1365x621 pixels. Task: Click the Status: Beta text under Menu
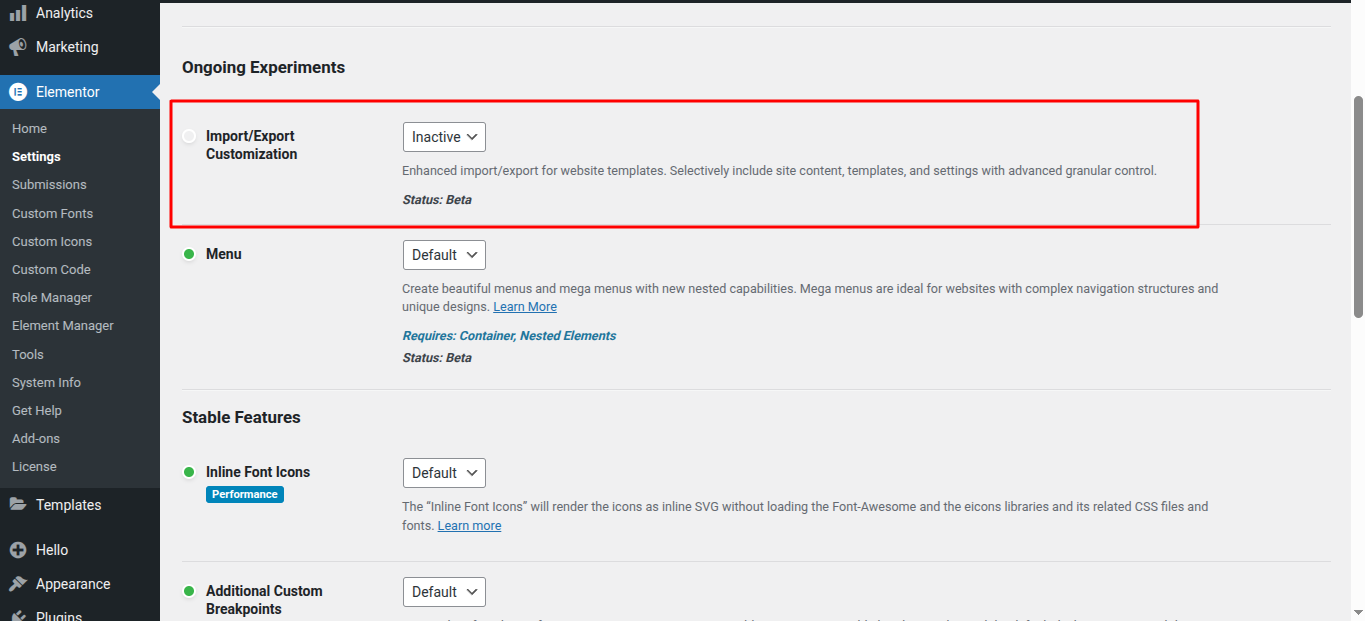pyautogui.click(x=437, y=358)
